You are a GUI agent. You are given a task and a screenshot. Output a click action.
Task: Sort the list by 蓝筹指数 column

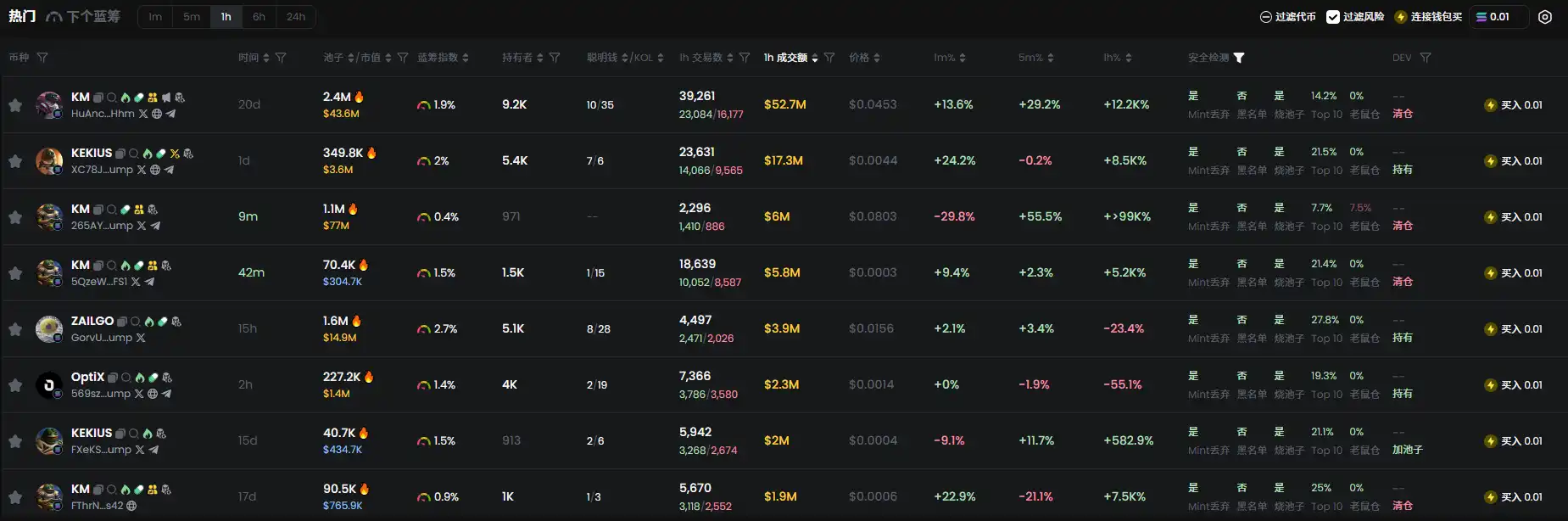(443, 58)
